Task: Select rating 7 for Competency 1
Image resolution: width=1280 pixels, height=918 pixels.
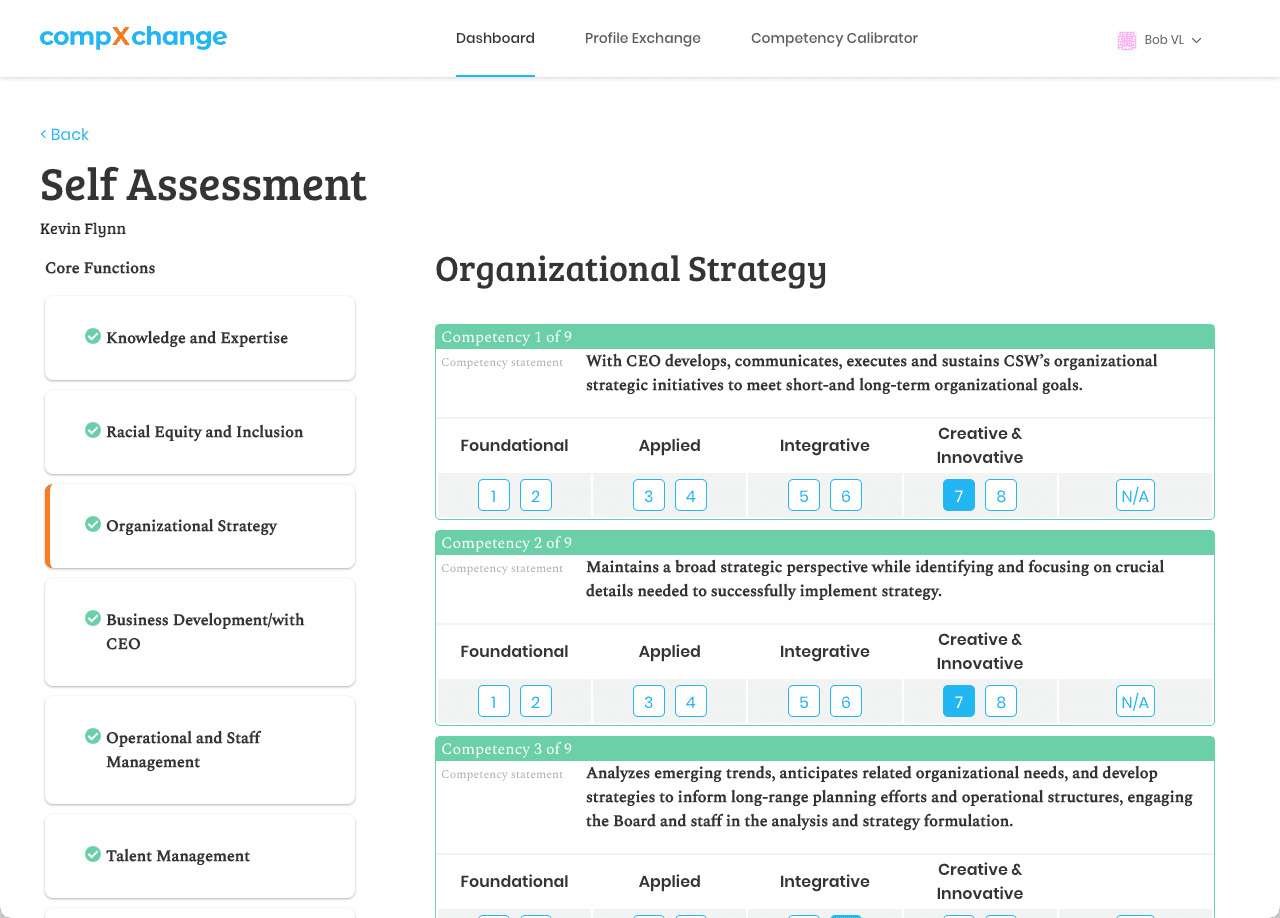Action: pyautogui.click(x=958, y=495)
